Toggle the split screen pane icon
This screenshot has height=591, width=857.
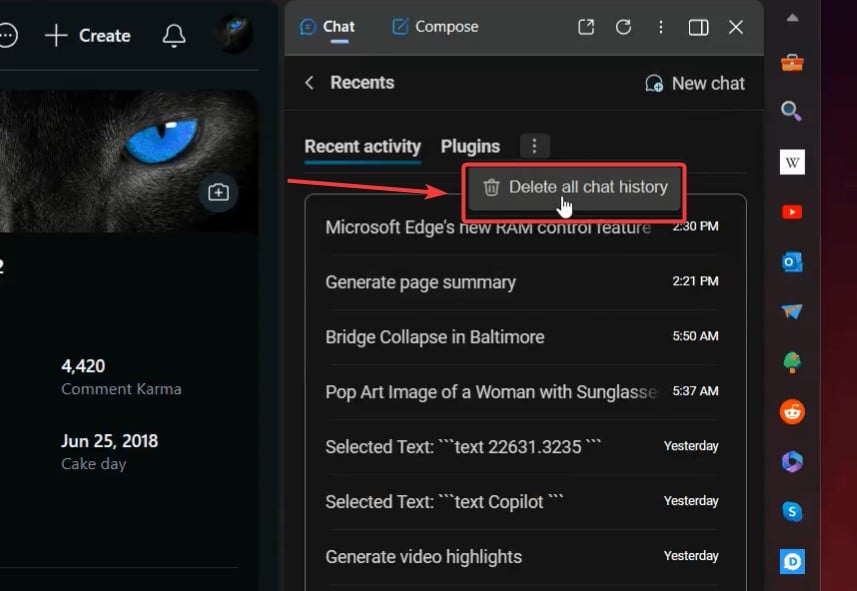[x=698, y=27]
